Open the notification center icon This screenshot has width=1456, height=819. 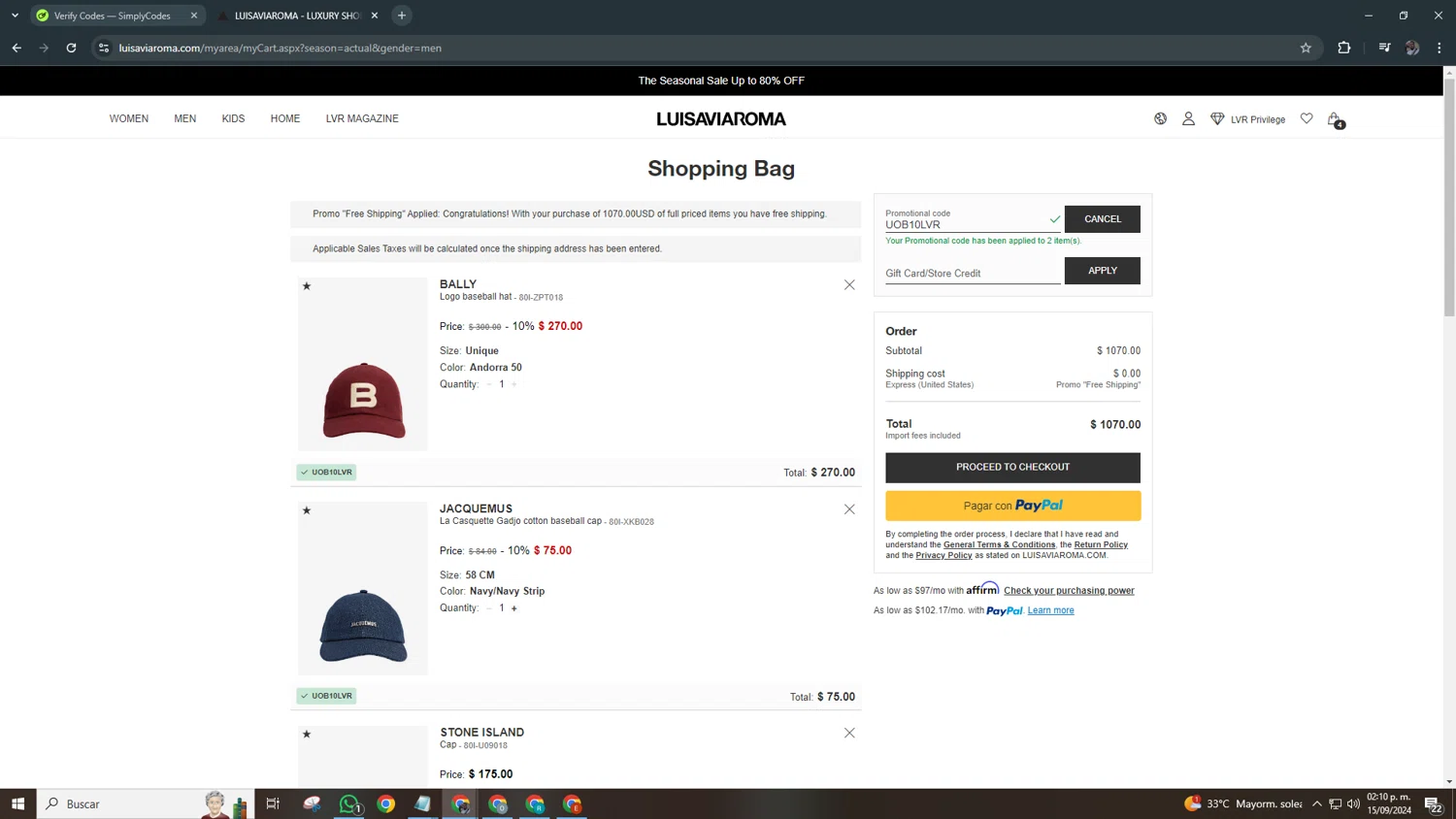click(x=1433, y=803)
